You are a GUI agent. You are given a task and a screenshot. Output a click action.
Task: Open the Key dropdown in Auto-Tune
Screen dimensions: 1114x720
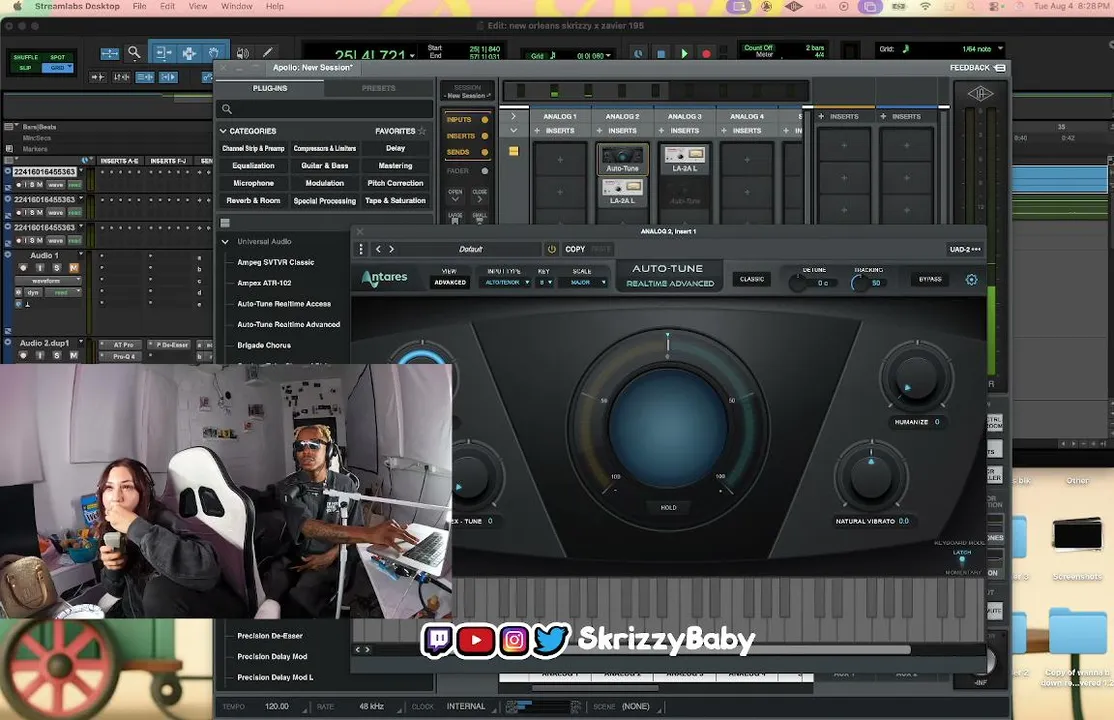tap(545, 282)
